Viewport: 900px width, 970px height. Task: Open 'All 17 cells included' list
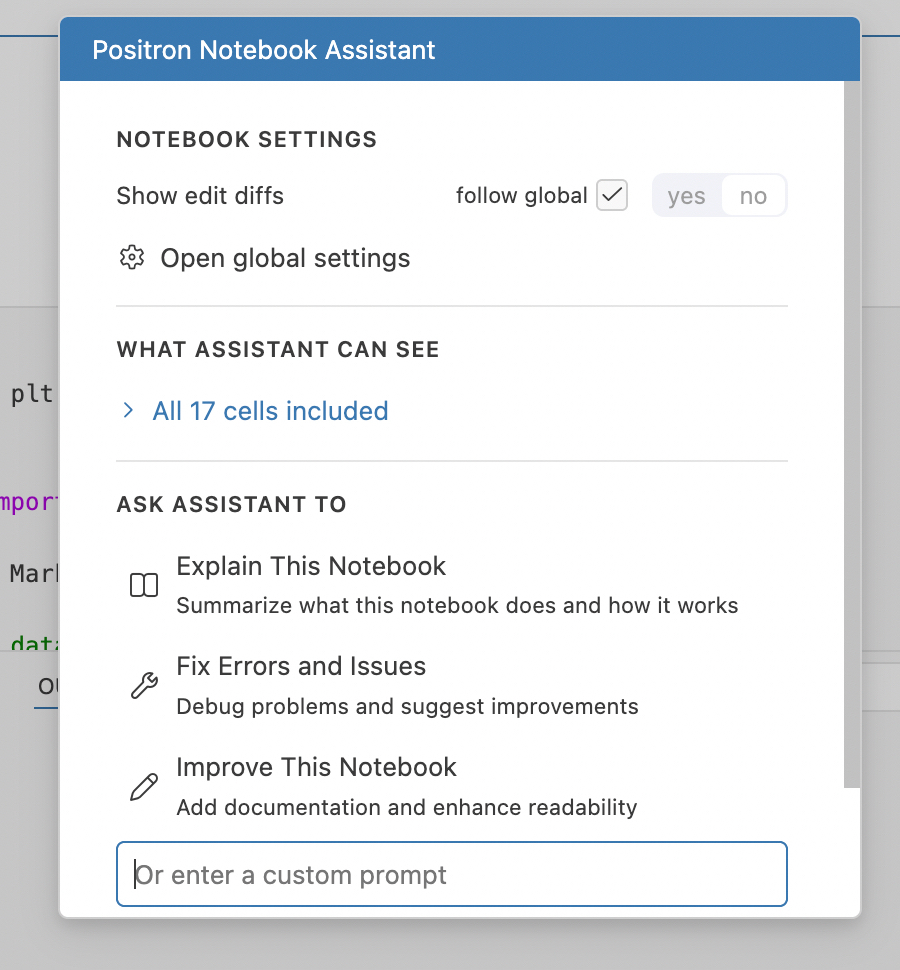[x=270, y=411]
